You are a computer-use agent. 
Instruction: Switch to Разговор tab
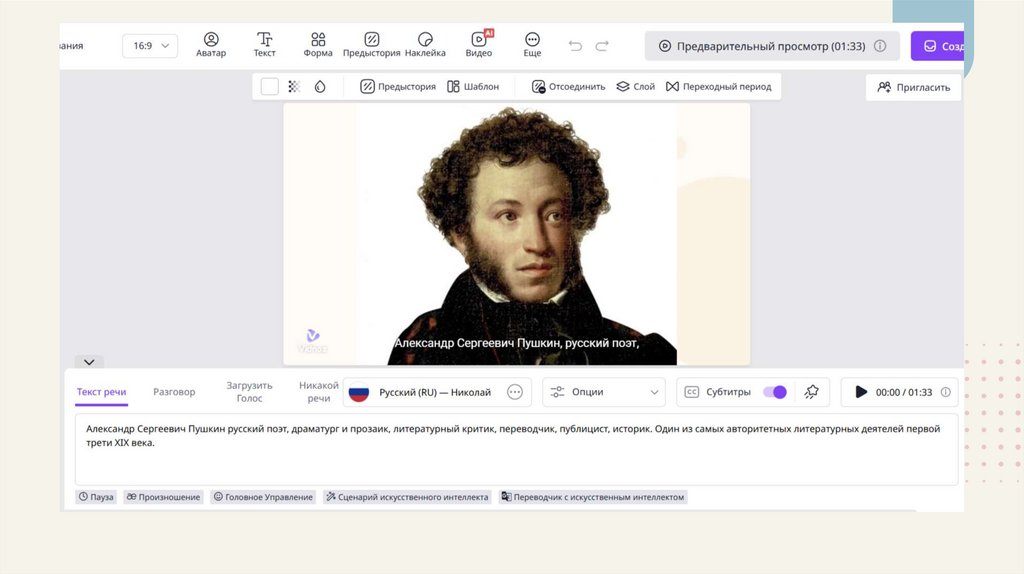(174, 392)
